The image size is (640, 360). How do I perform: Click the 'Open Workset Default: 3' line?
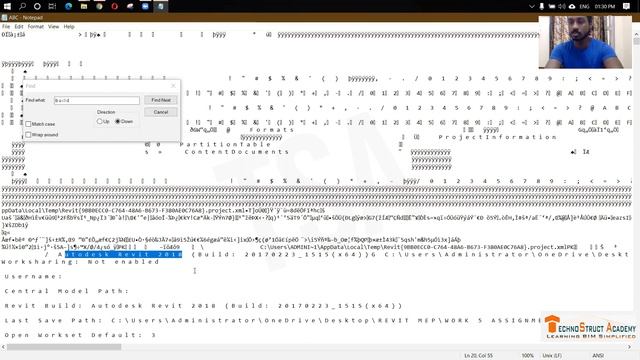click(x=80, y=335)
